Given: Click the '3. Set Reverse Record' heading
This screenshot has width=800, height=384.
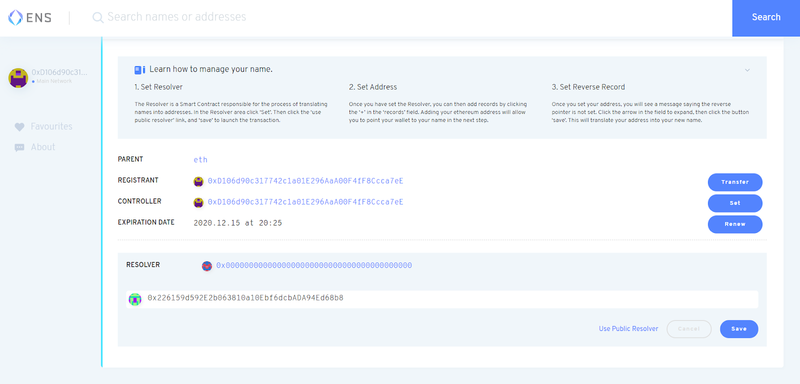Looking at the screenshot, I should [x=588, y=87].
